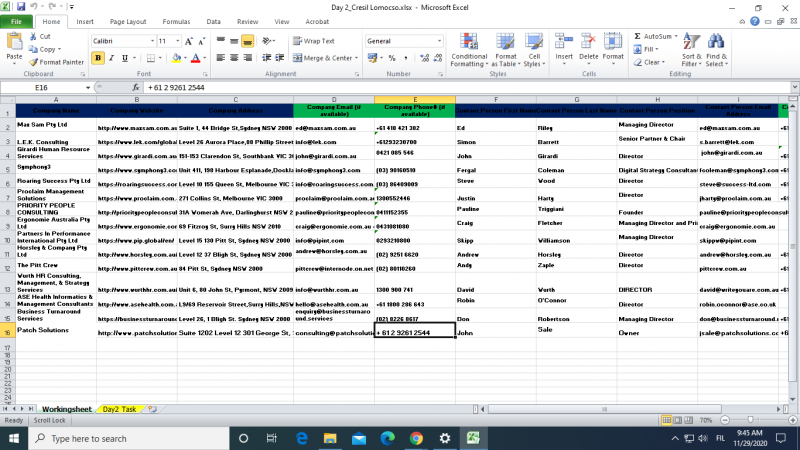The image size is (800, 450).
Task: Click the Orientation text rotation icon
Action: tap(267, 41)
